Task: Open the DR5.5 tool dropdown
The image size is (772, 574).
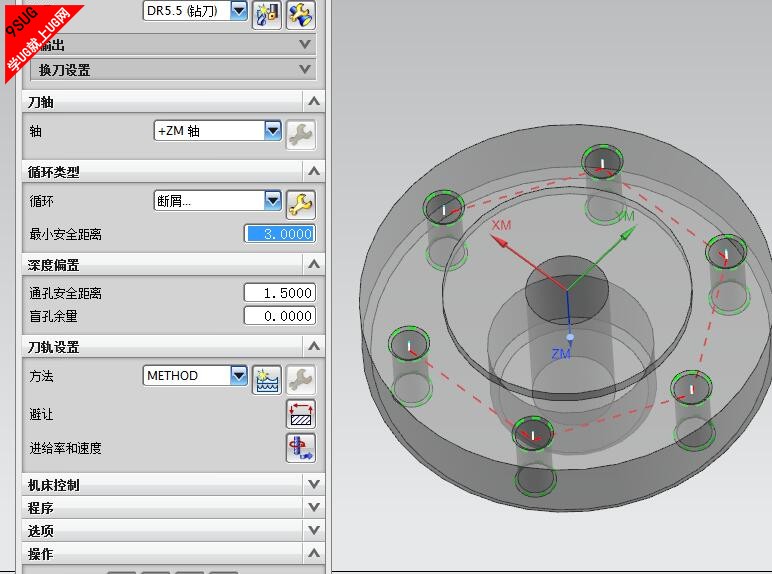Action: click(239, 11)
